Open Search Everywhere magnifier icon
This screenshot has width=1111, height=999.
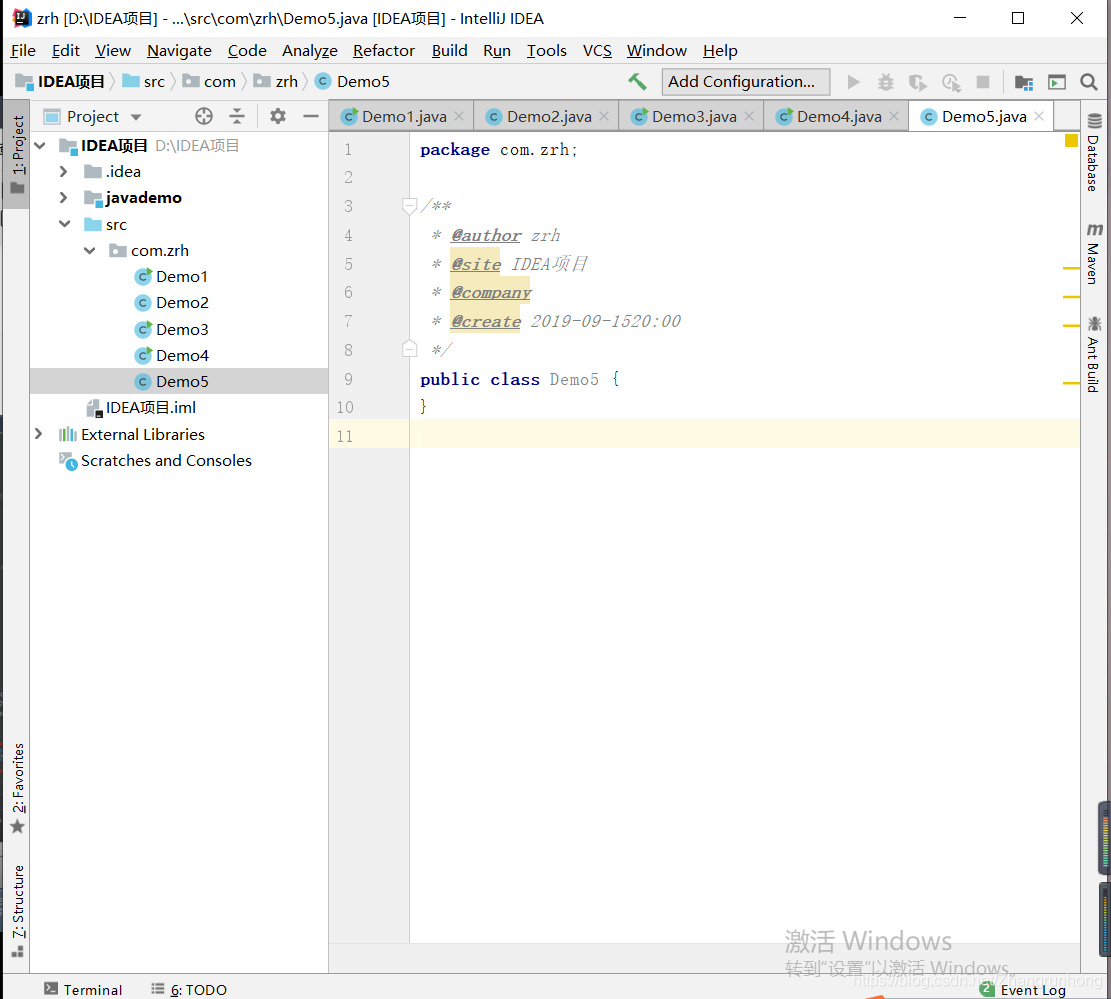(1089, 82)
